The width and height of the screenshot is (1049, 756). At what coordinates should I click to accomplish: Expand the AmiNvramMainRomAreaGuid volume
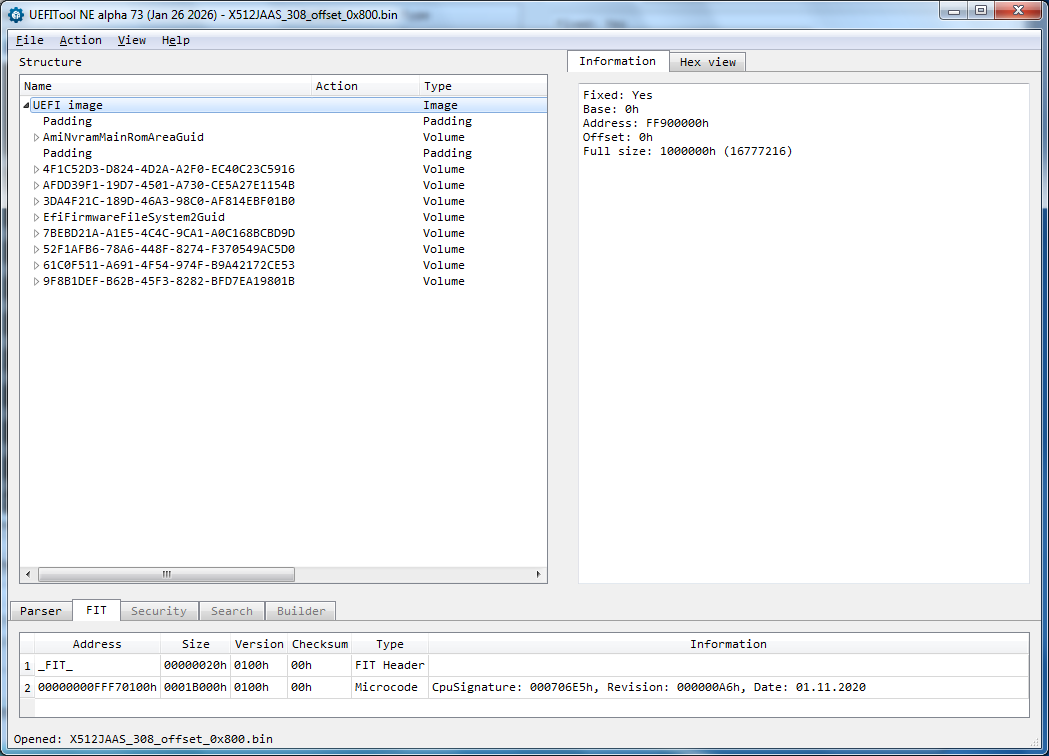click(x=37, y=138)
